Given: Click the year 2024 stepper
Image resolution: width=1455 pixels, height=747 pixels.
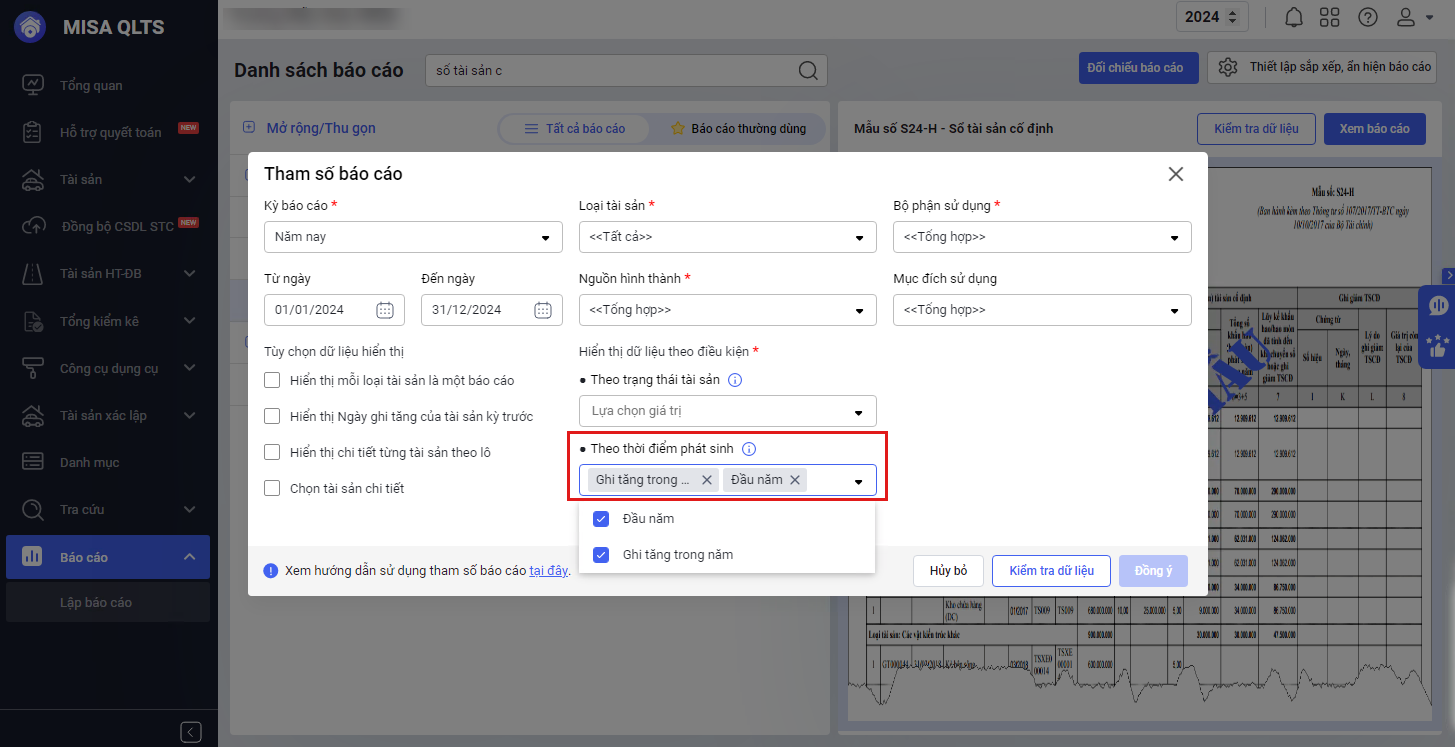Looking at the screenshot, I should coord(1212,17).
